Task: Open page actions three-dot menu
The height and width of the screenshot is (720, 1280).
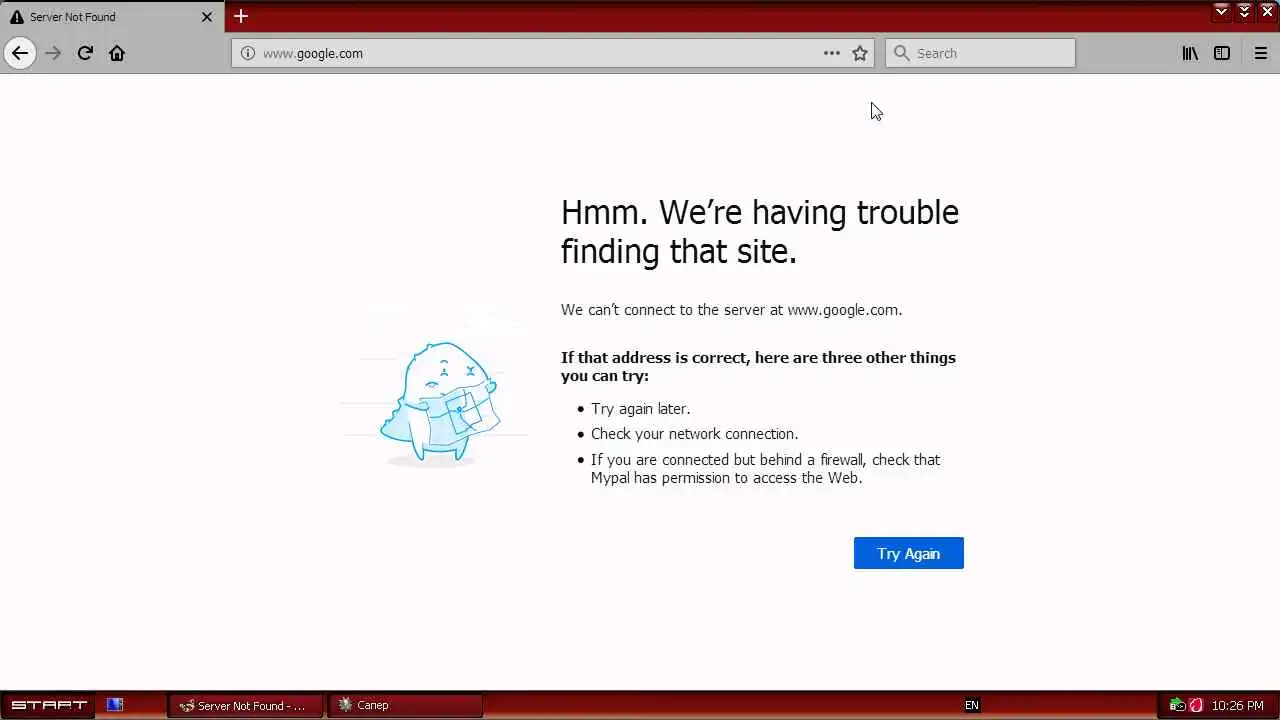Action: click(832, 53)
